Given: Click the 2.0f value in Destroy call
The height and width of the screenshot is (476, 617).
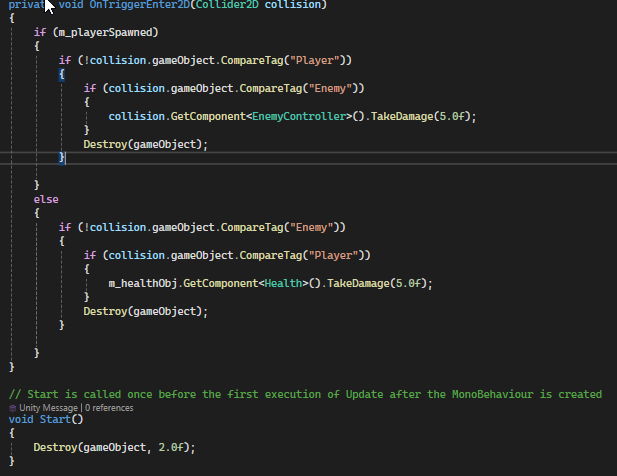Looking at the screenshot, I should tap(171, 447).
